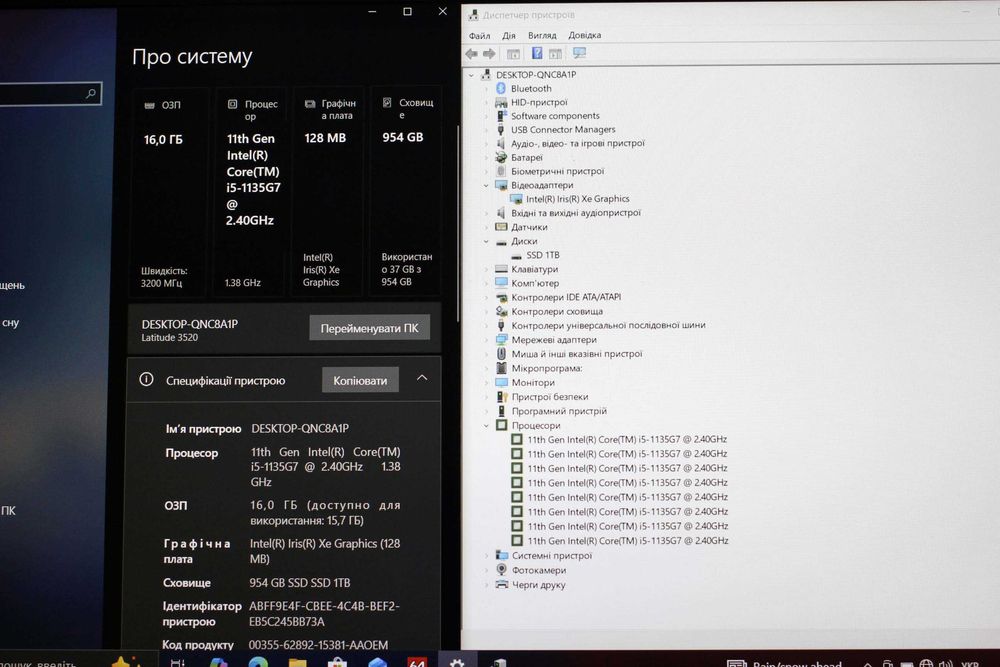Click the Settings gear on the taskbar
This screenshot has height=667, width=1000.
[x=457, y=662]
